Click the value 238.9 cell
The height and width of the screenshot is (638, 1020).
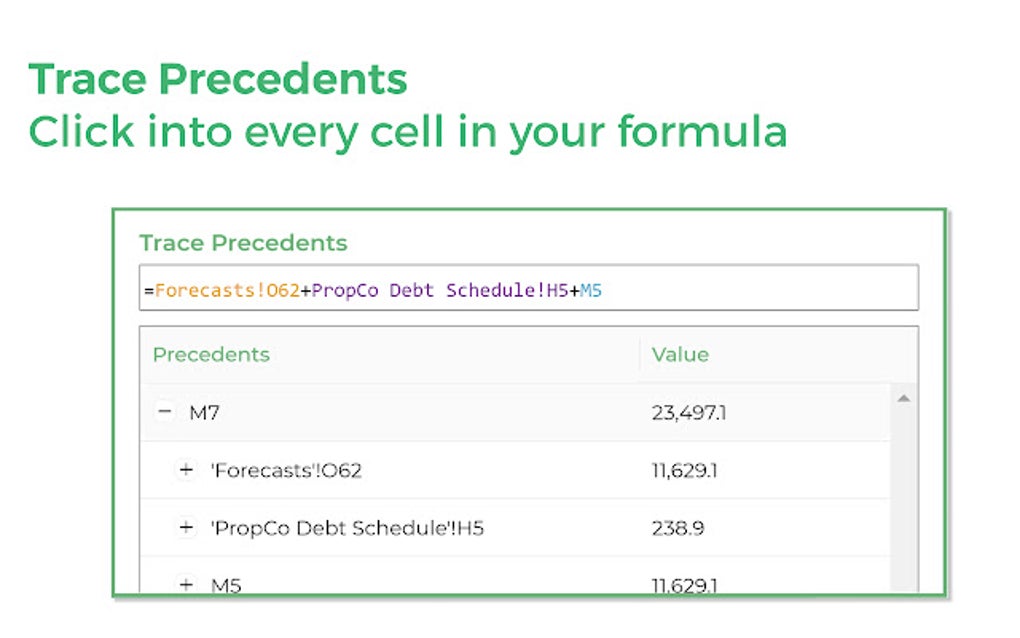[x=678, y=528]
